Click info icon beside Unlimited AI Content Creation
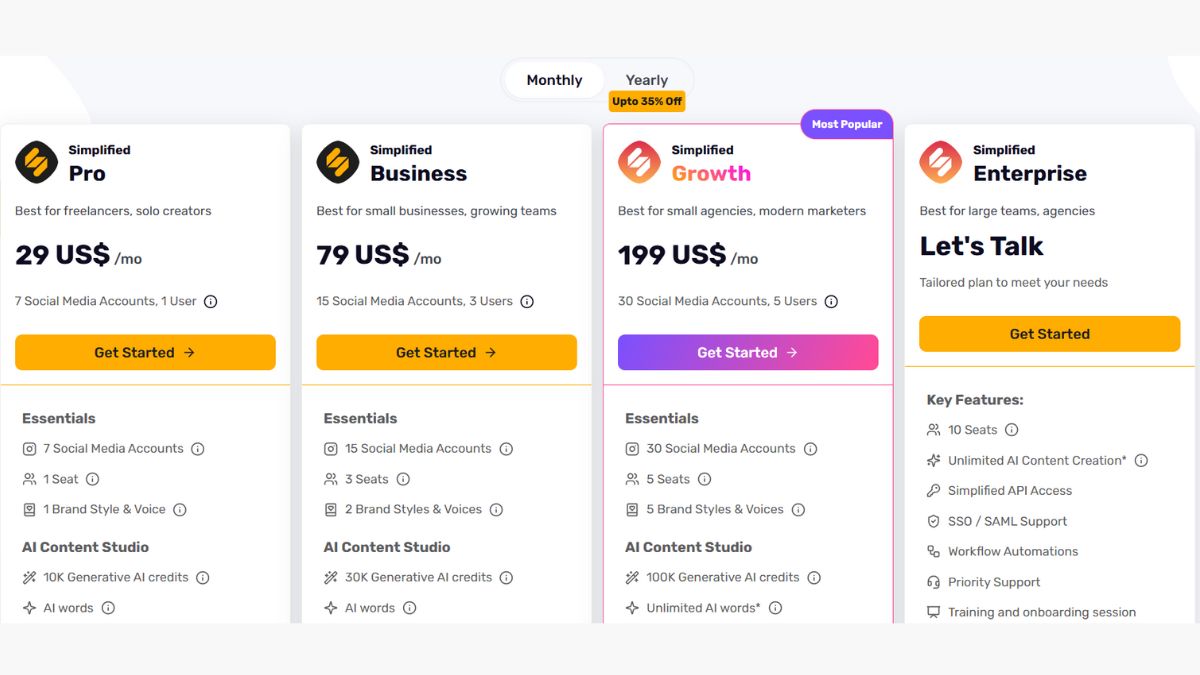The height and width of the screenshot is (675, 1200). (1141, 461)
